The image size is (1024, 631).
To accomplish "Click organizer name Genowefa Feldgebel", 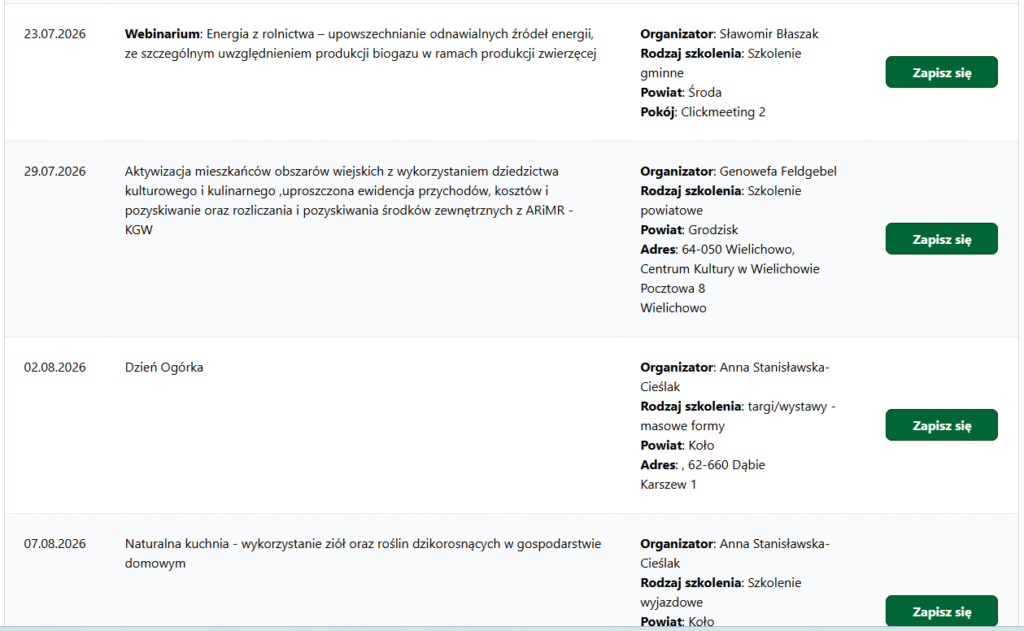I will click(x=778, y=171).
